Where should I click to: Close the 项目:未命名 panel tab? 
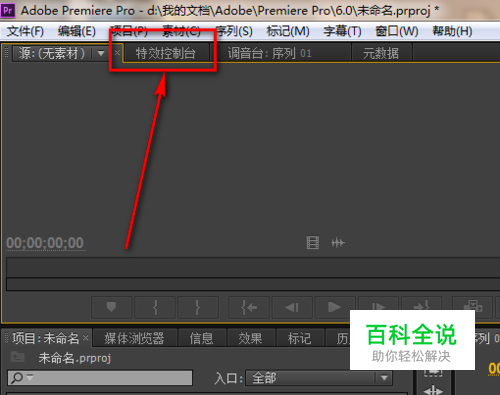pos(86,338)
